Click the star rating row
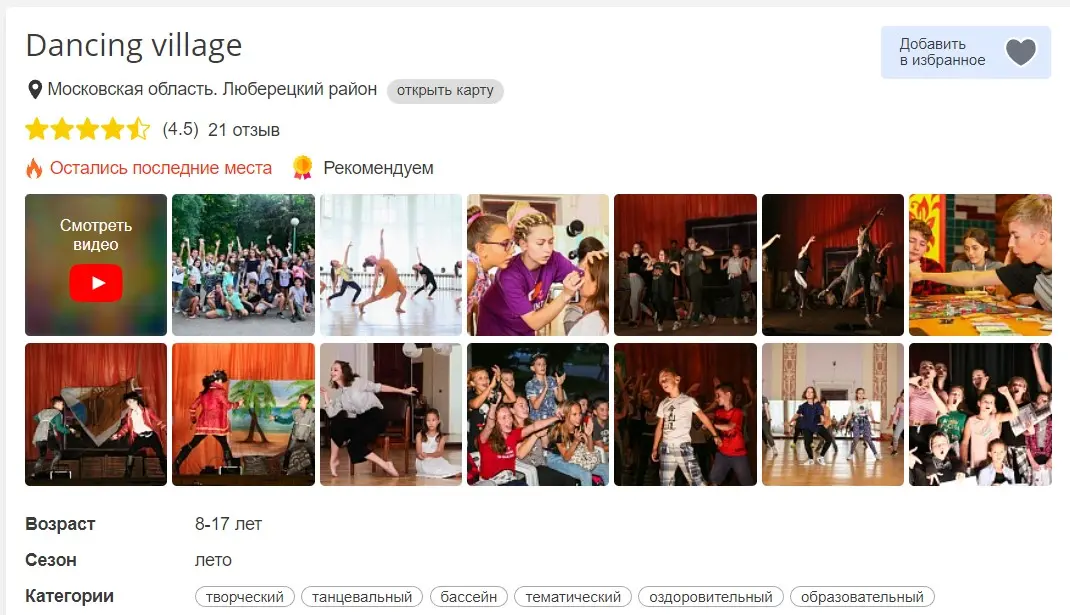This screenshot has width=1070, height=615. pyautogui.click(x=87, y=129)
